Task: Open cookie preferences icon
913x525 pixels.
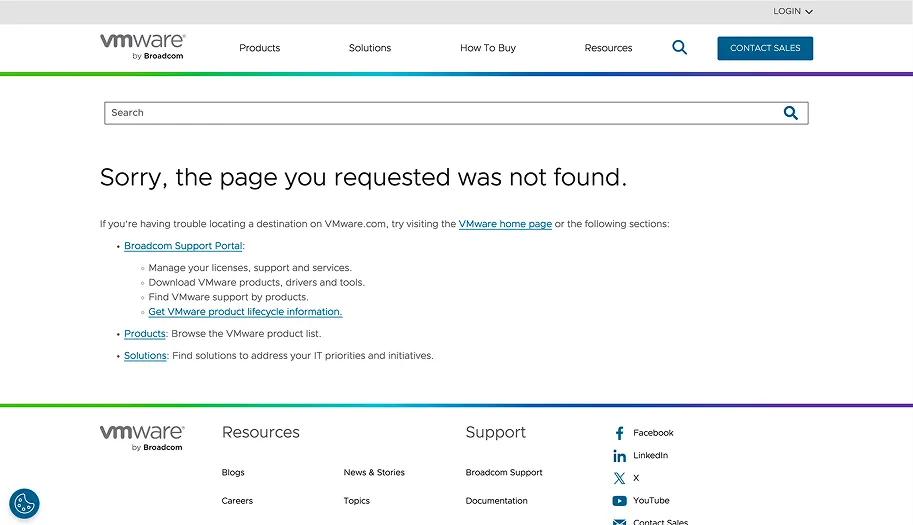Action: tap(24, 503)
